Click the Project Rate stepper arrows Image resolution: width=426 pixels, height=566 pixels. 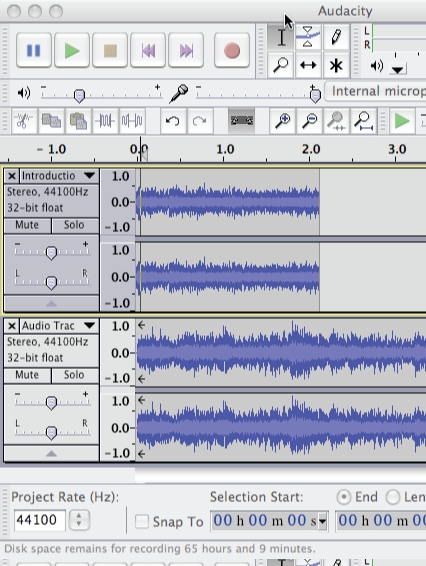pyautogui.click(x=79, y=520)
